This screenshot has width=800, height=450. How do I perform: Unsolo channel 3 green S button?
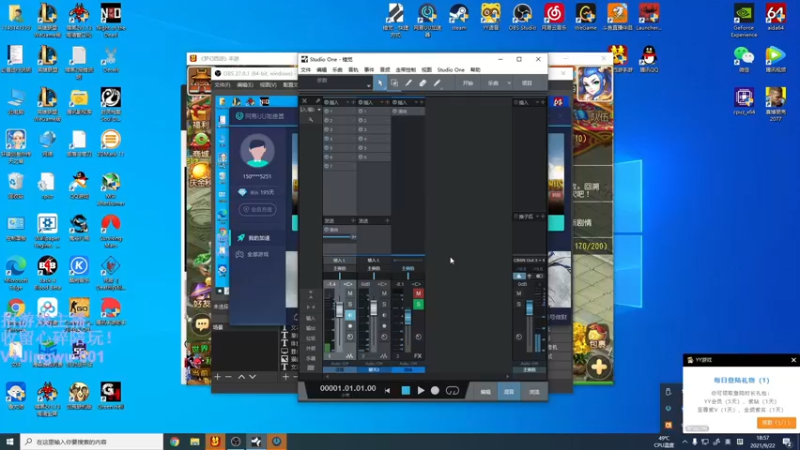pos(418,305)
